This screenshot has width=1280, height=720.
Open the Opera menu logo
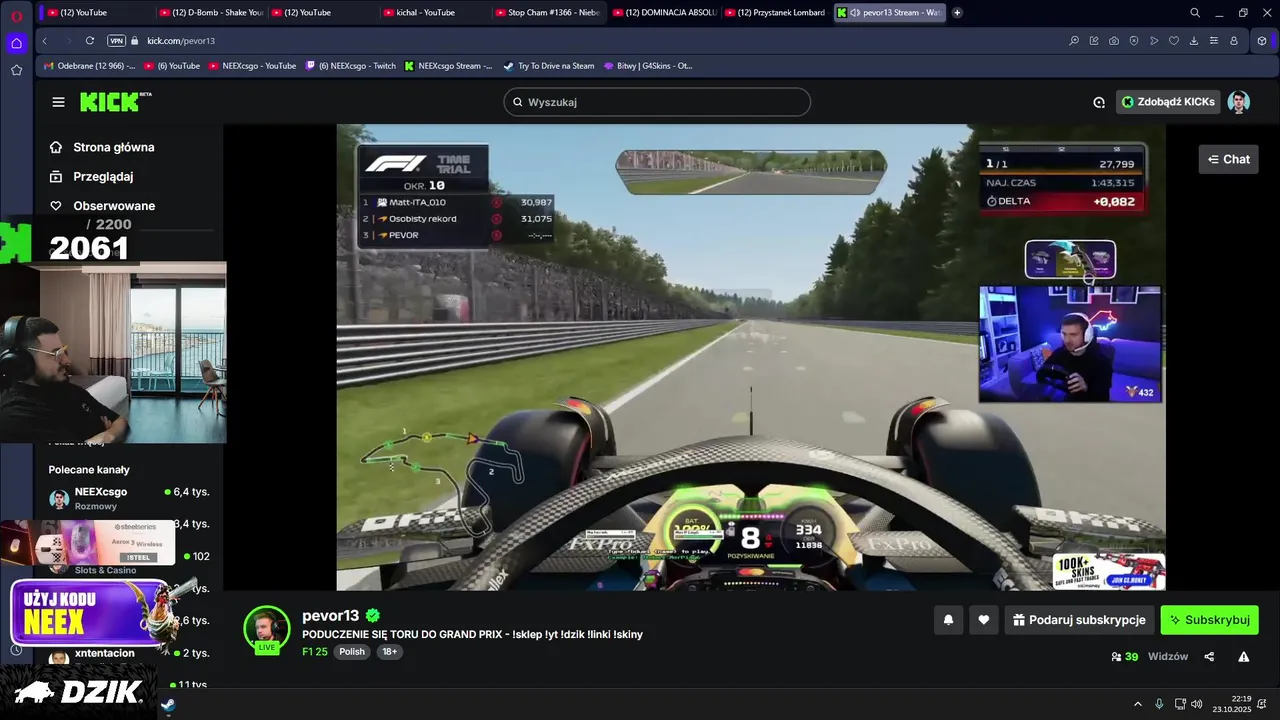pos(16,16)
